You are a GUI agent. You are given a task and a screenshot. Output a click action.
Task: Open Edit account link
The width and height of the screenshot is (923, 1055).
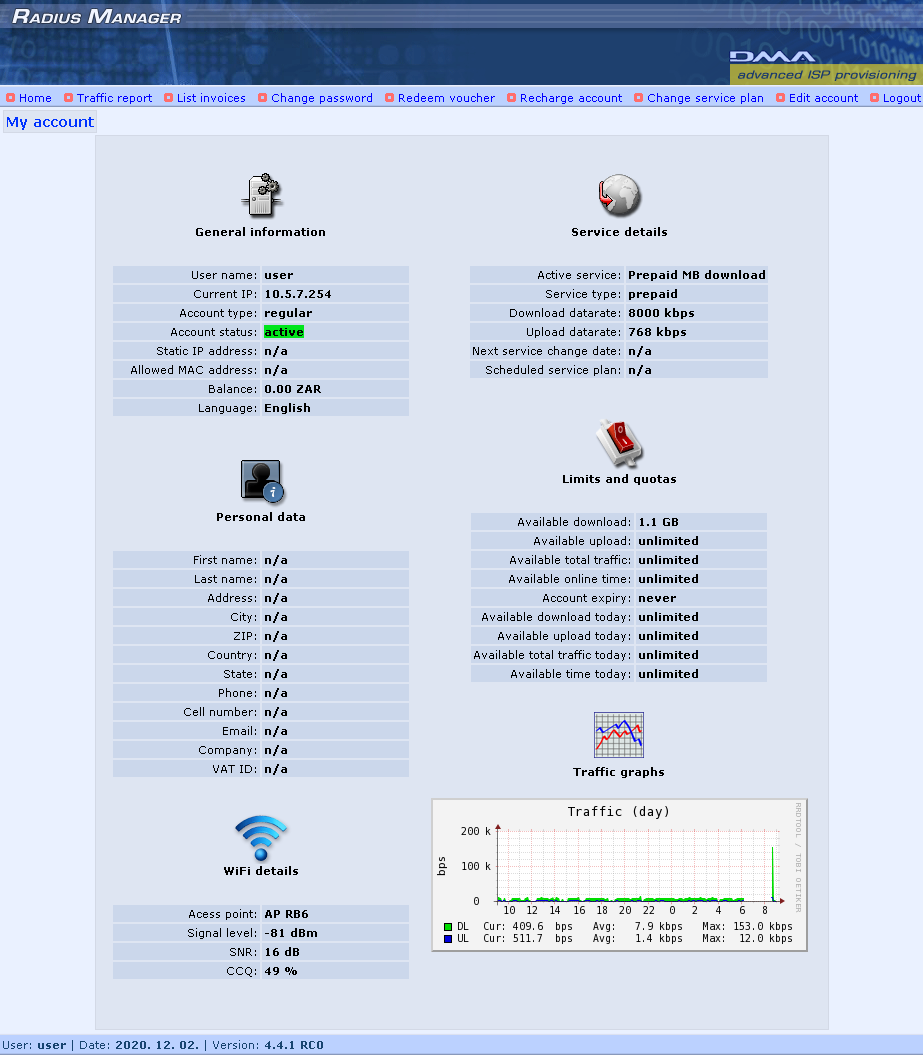[823, 98]
